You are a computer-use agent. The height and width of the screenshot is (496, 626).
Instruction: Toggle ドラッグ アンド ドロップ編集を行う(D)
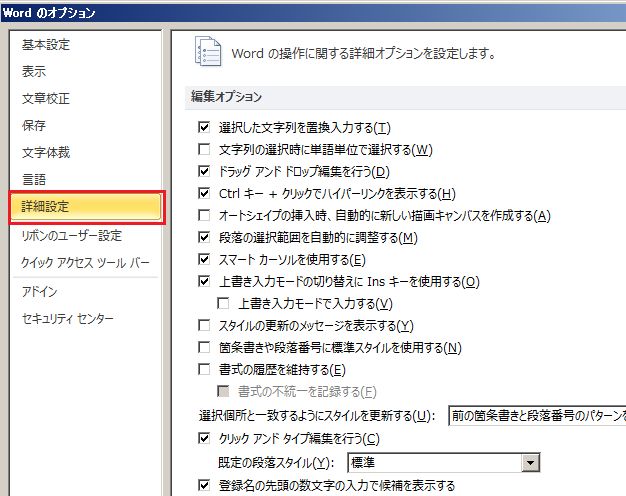click(204, 171)
